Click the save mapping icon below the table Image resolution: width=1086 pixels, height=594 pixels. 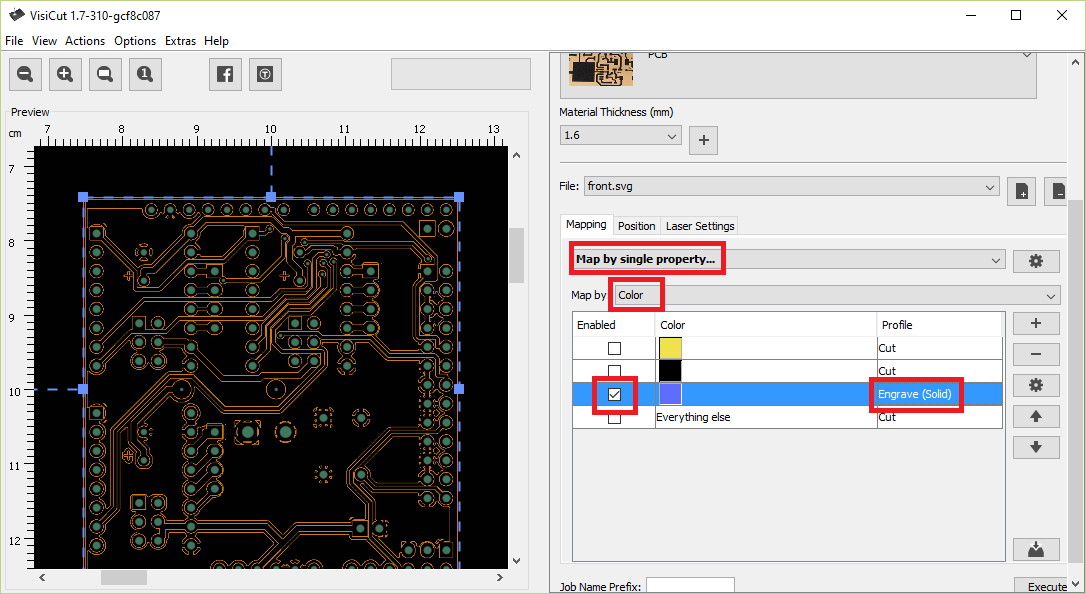[x=1036, y=549]
